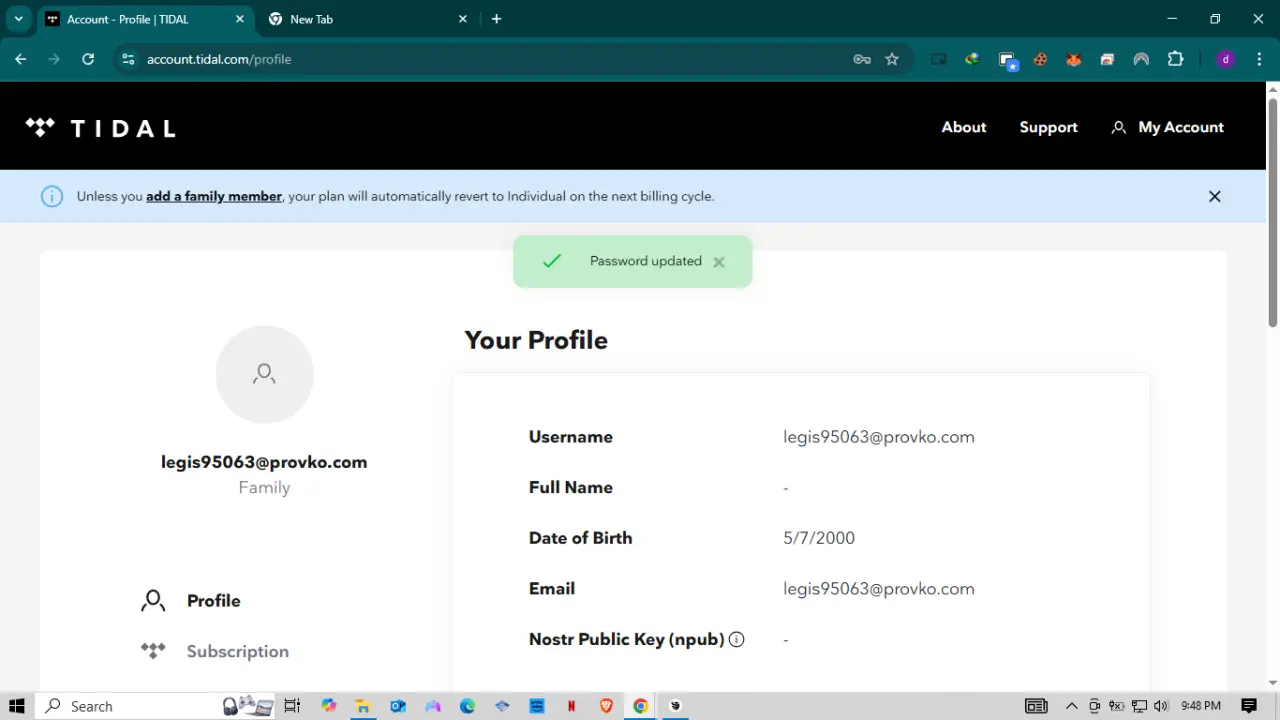This screenshot has width=1280, height=720.
Task: Open the Chrome profile avatar menu
Action: [1225, 59]
